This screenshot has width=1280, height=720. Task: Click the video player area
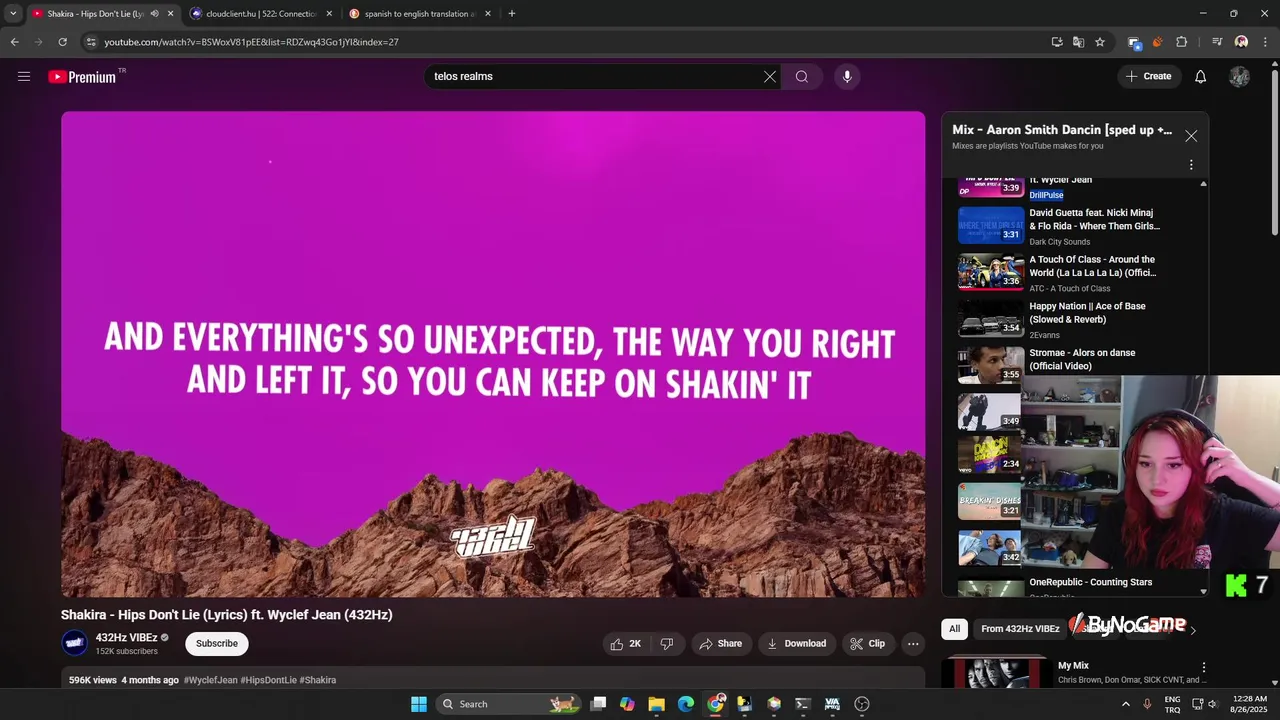click(493, 354)
